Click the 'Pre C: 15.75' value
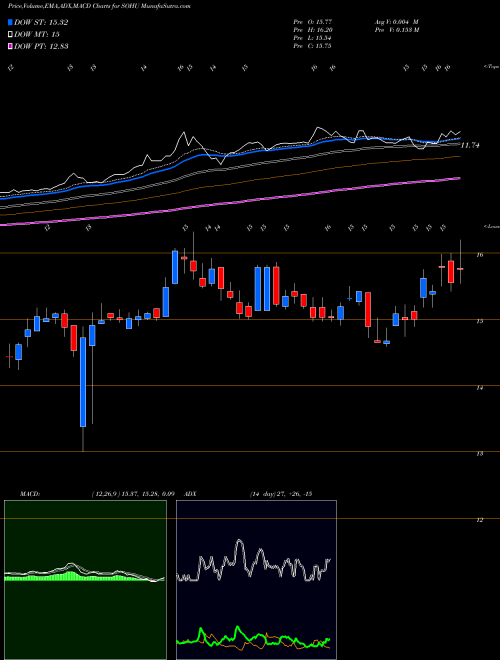This screenshot has width=500, height=660. pyautogui.click(x=312, y=46)
